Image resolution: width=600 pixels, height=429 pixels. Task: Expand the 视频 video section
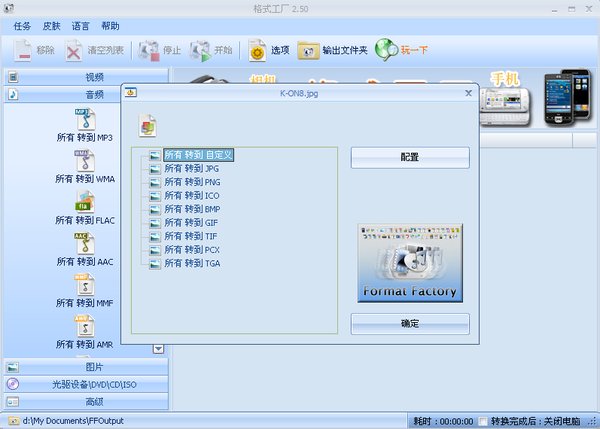pyautogui.click(x=86, y=77)
